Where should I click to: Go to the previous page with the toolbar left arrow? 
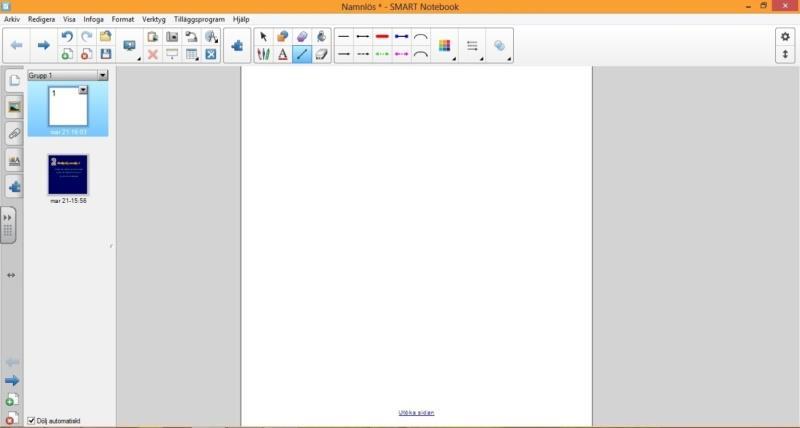point(16,45)
